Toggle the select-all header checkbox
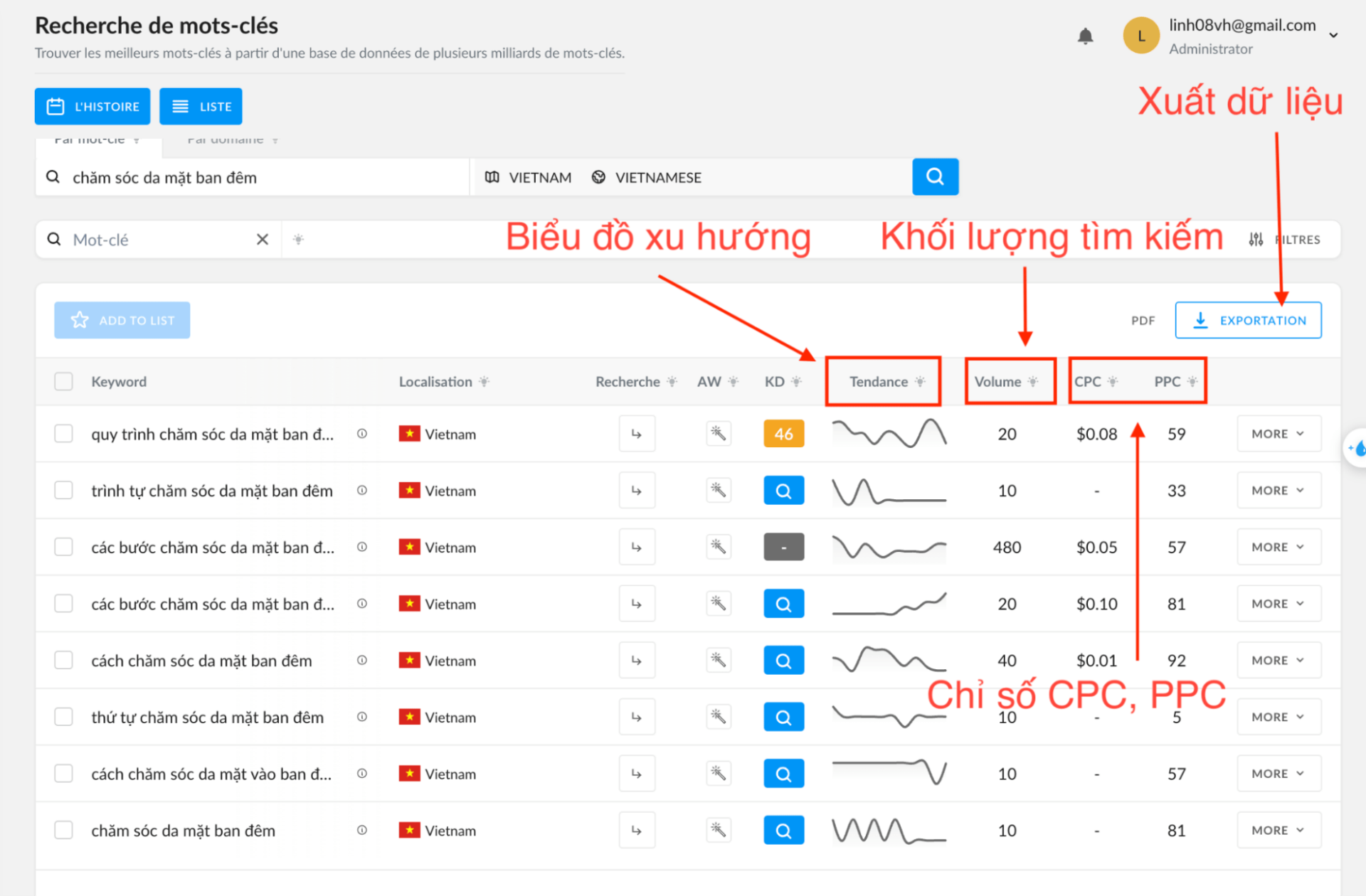 (x=63, y=381)
